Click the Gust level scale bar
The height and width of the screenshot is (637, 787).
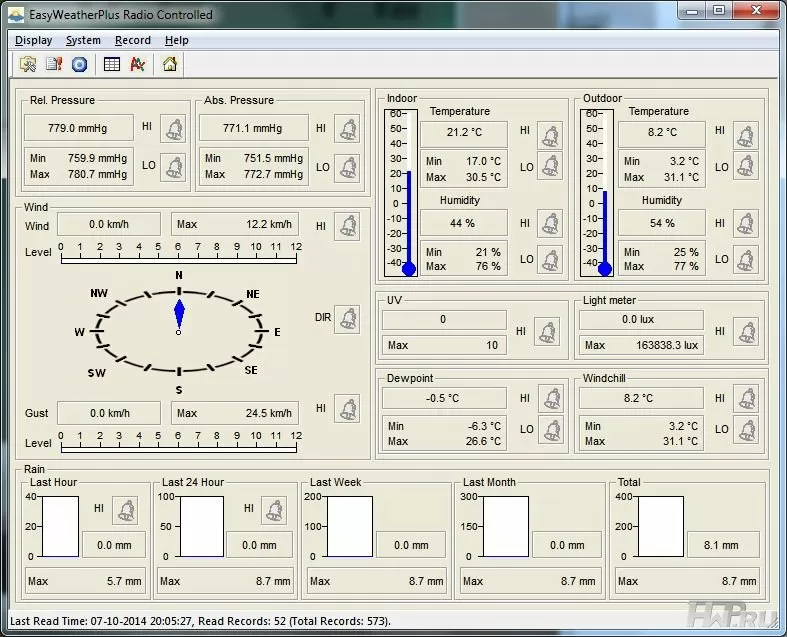coord(179,448)
